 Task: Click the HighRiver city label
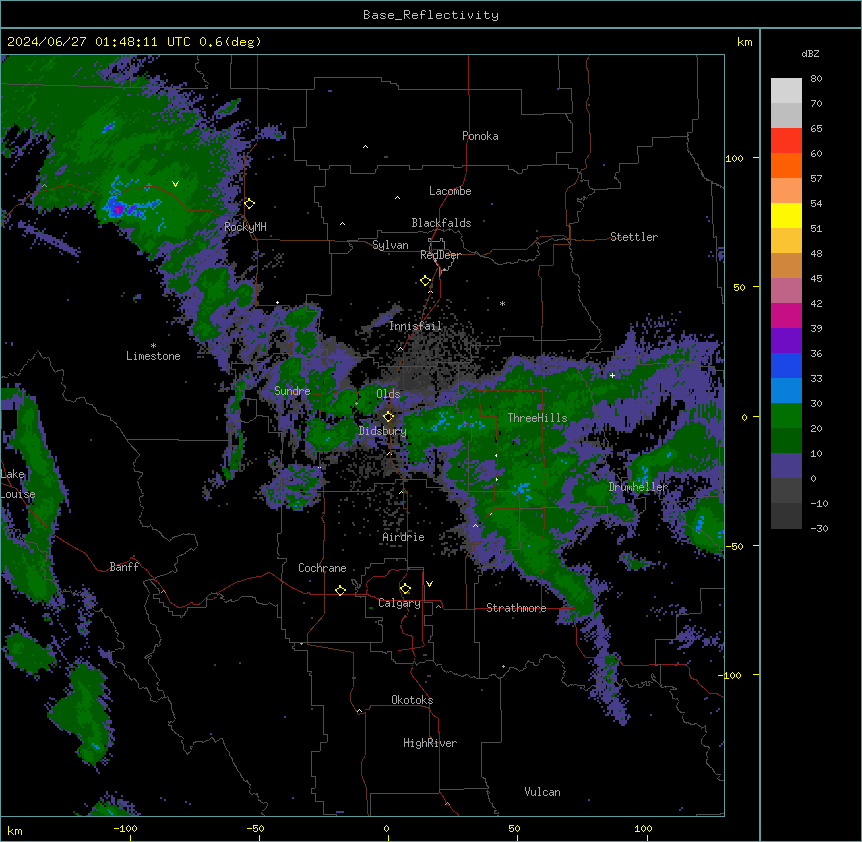[430, 743]
